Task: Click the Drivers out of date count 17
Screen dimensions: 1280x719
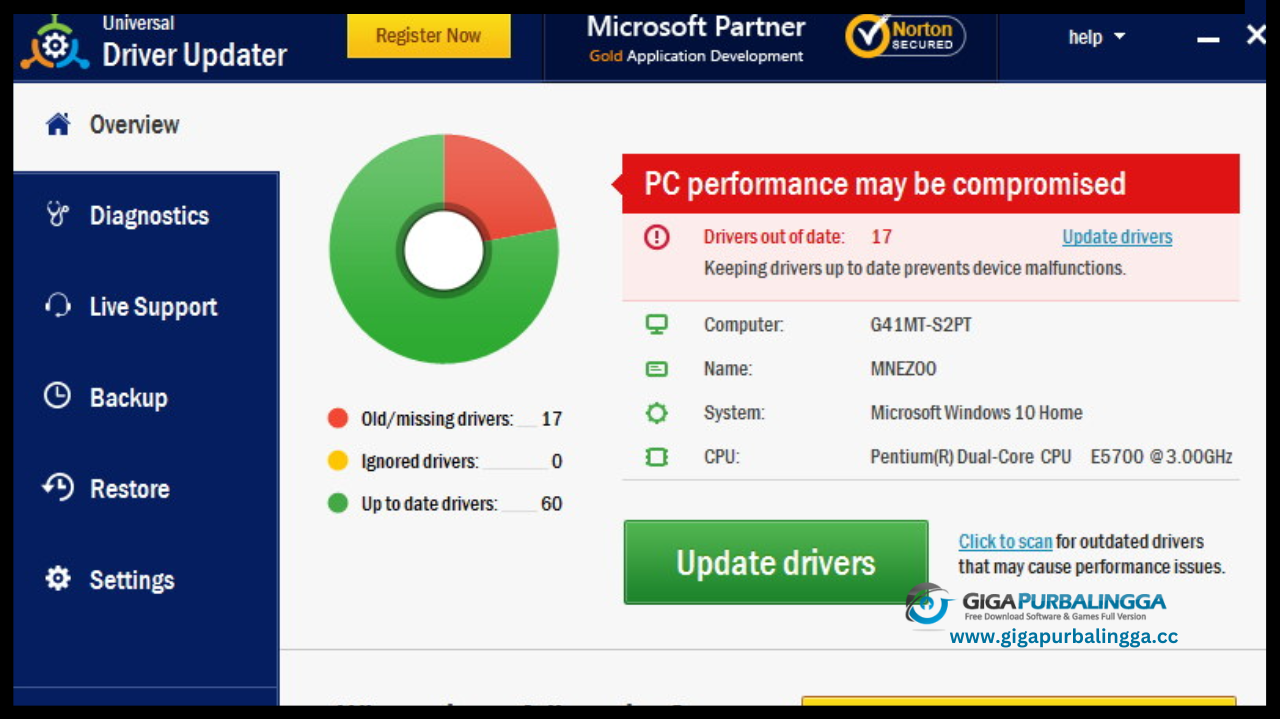Action: [881, 237]
